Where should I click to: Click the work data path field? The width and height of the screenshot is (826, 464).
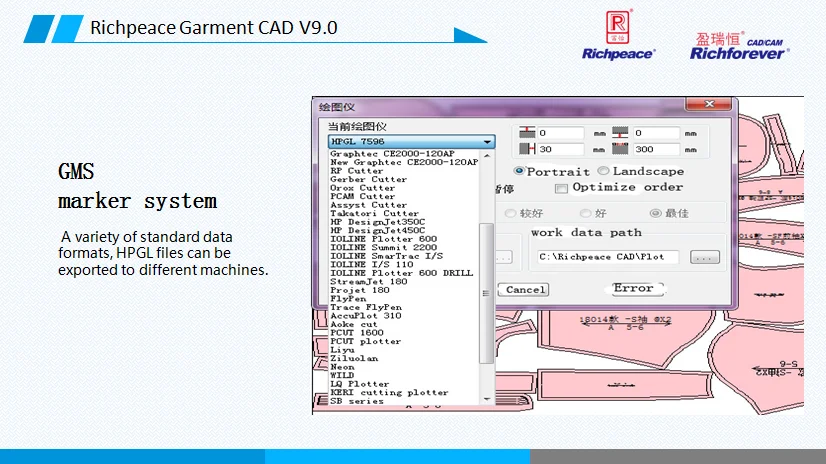click(608, 257)
